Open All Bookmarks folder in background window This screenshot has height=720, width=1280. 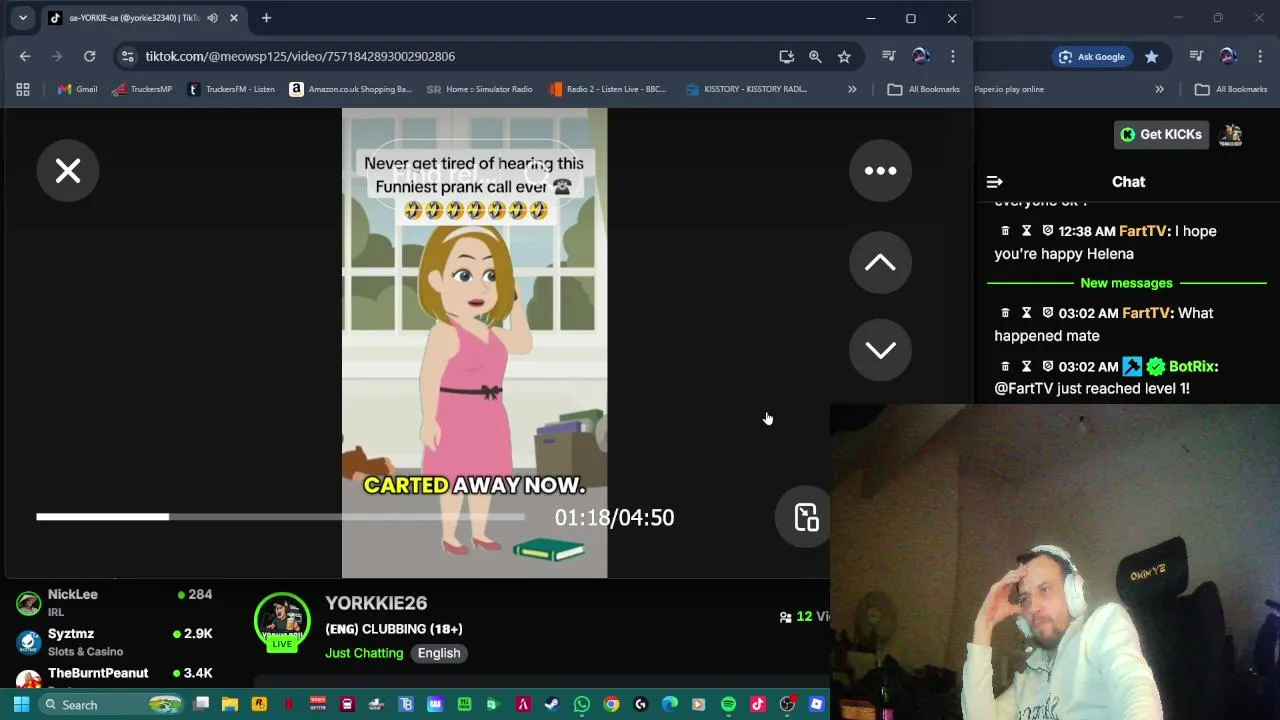point(1232,89)
